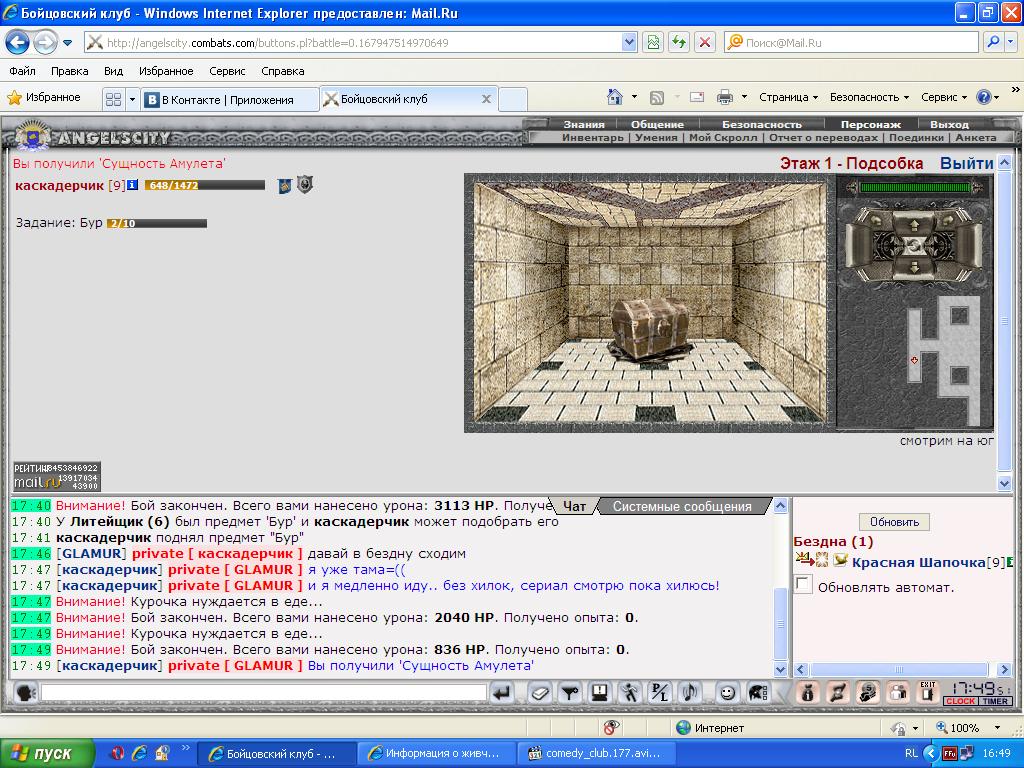Open the Анкета link

point(976,137)
